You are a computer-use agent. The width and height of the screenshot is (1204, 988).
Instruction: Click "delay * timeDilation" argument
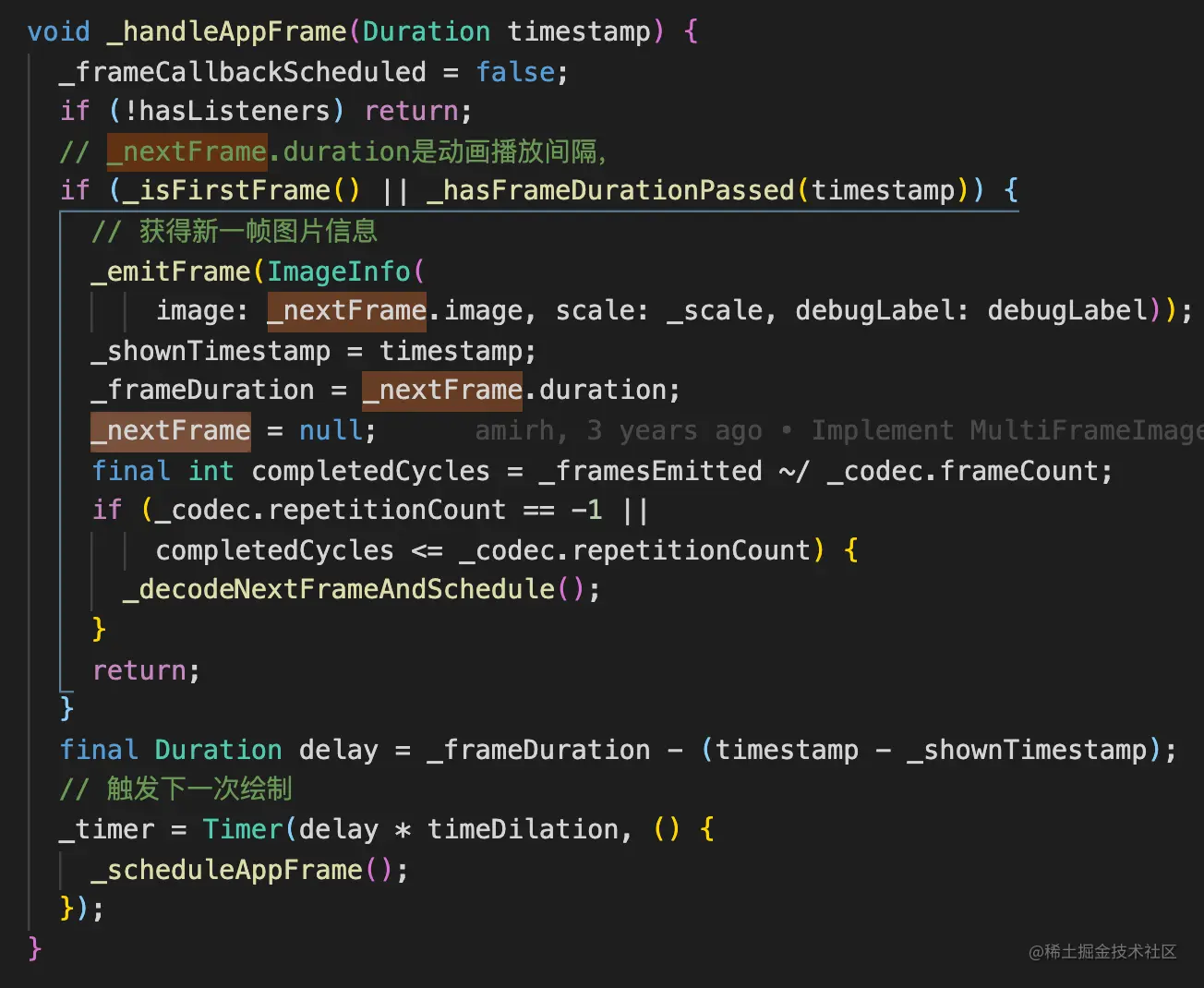459,830
